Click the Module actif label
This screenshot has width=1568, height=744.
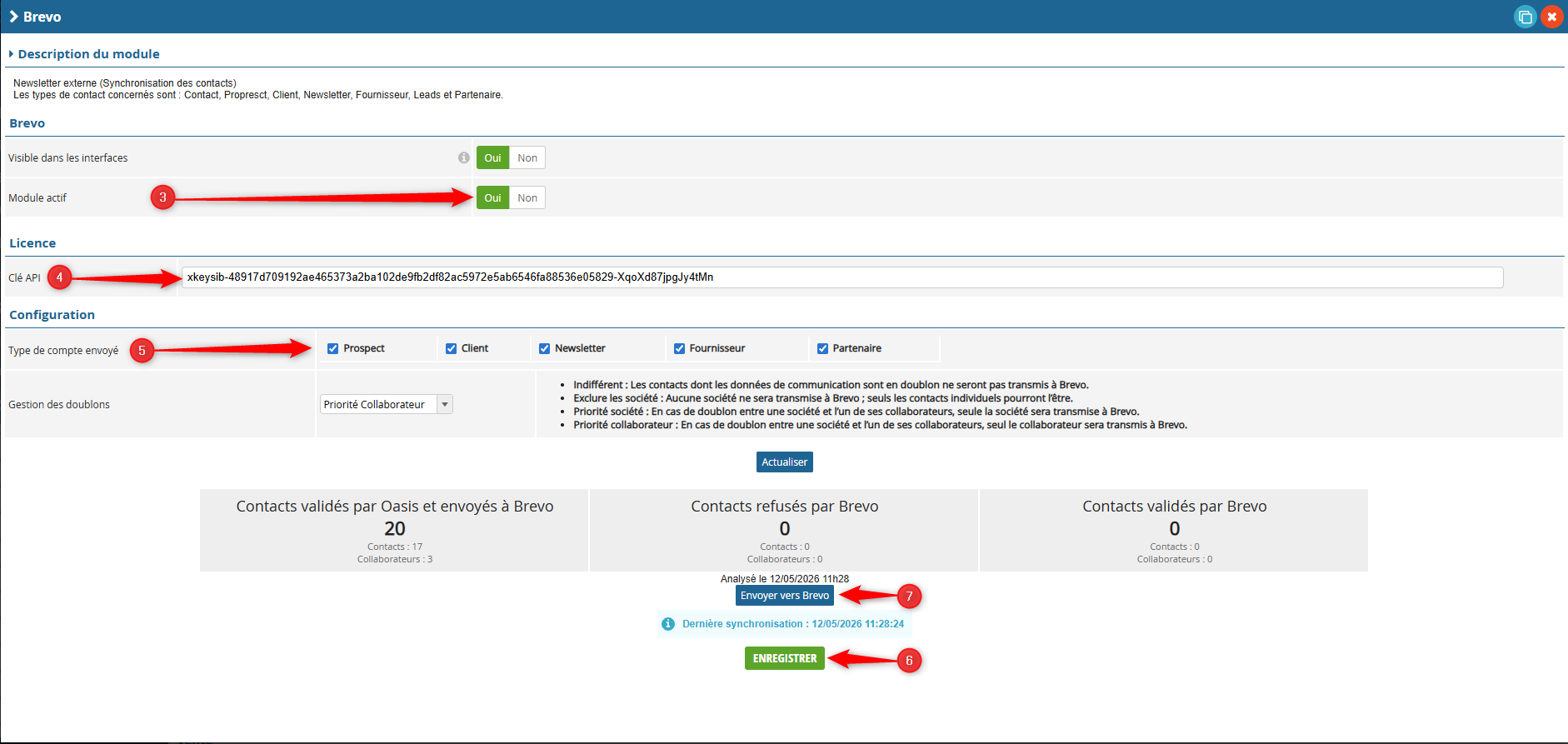(37, 197)
